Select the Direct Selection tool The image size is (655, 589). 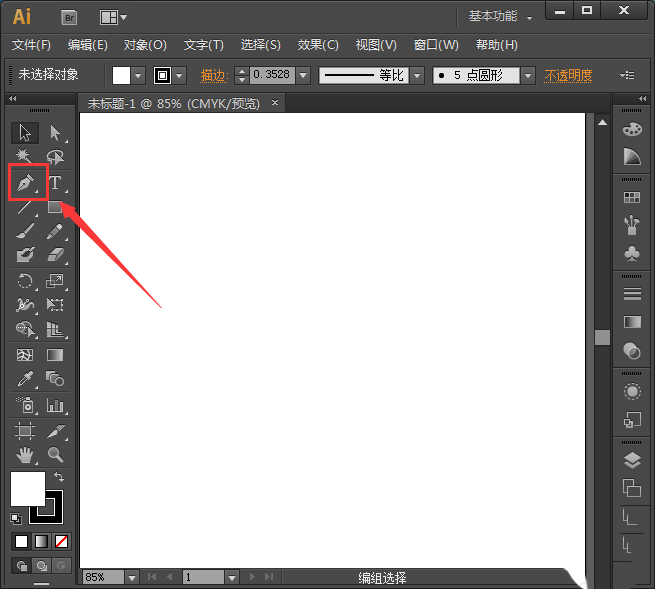[55, 133]
